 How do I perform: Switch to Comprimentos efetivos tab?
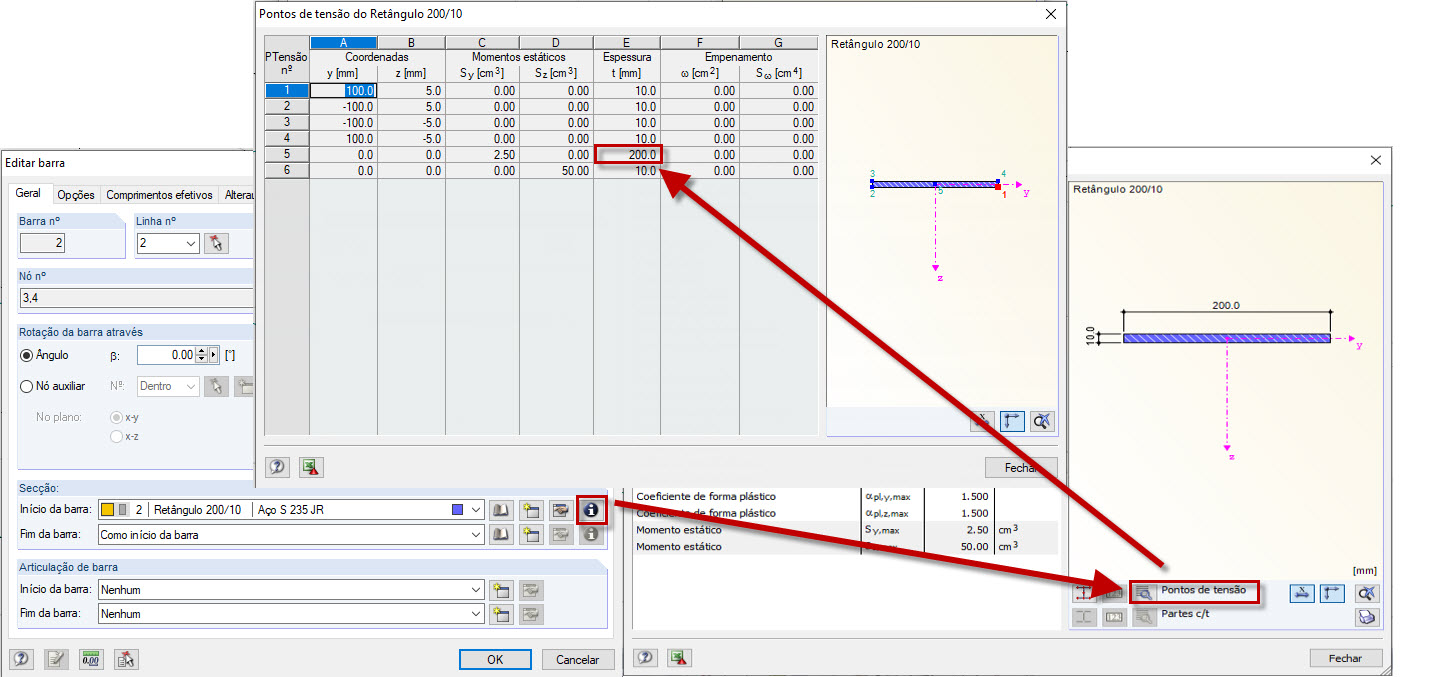[159, 195]
